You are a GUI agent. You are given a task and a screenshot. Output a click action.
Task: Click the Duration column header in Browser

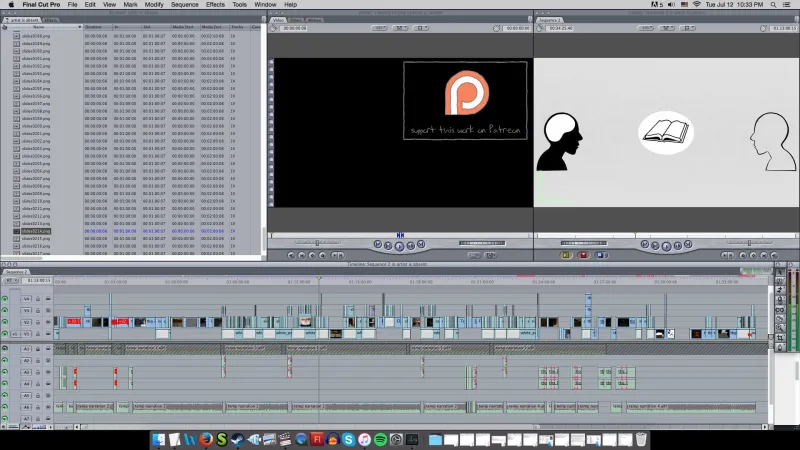pos(94,27)
